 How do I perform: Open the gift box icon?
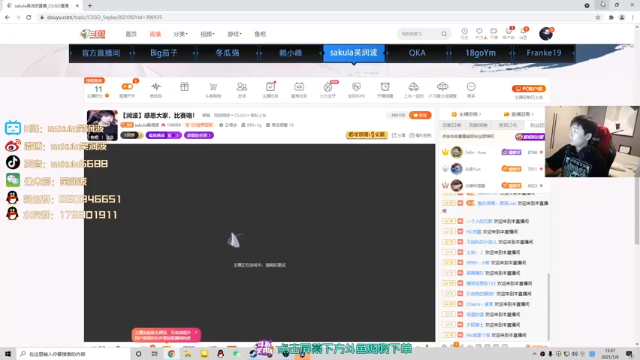(184, 87)
